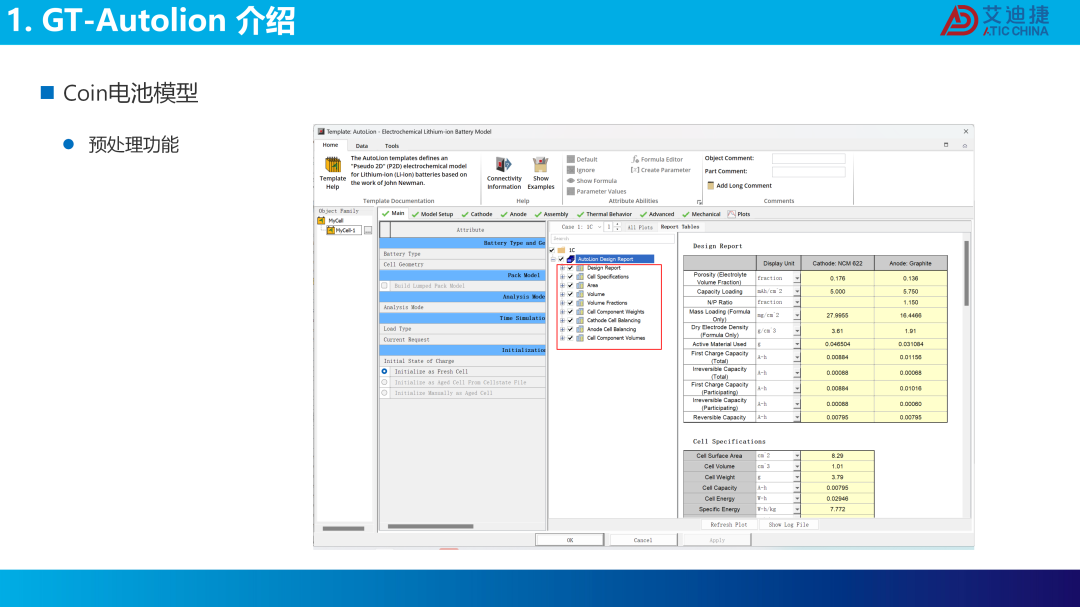Click the 1C folder icon in tree
Viewport: 1080px width, 607px height.
click(x=562, y=250)
